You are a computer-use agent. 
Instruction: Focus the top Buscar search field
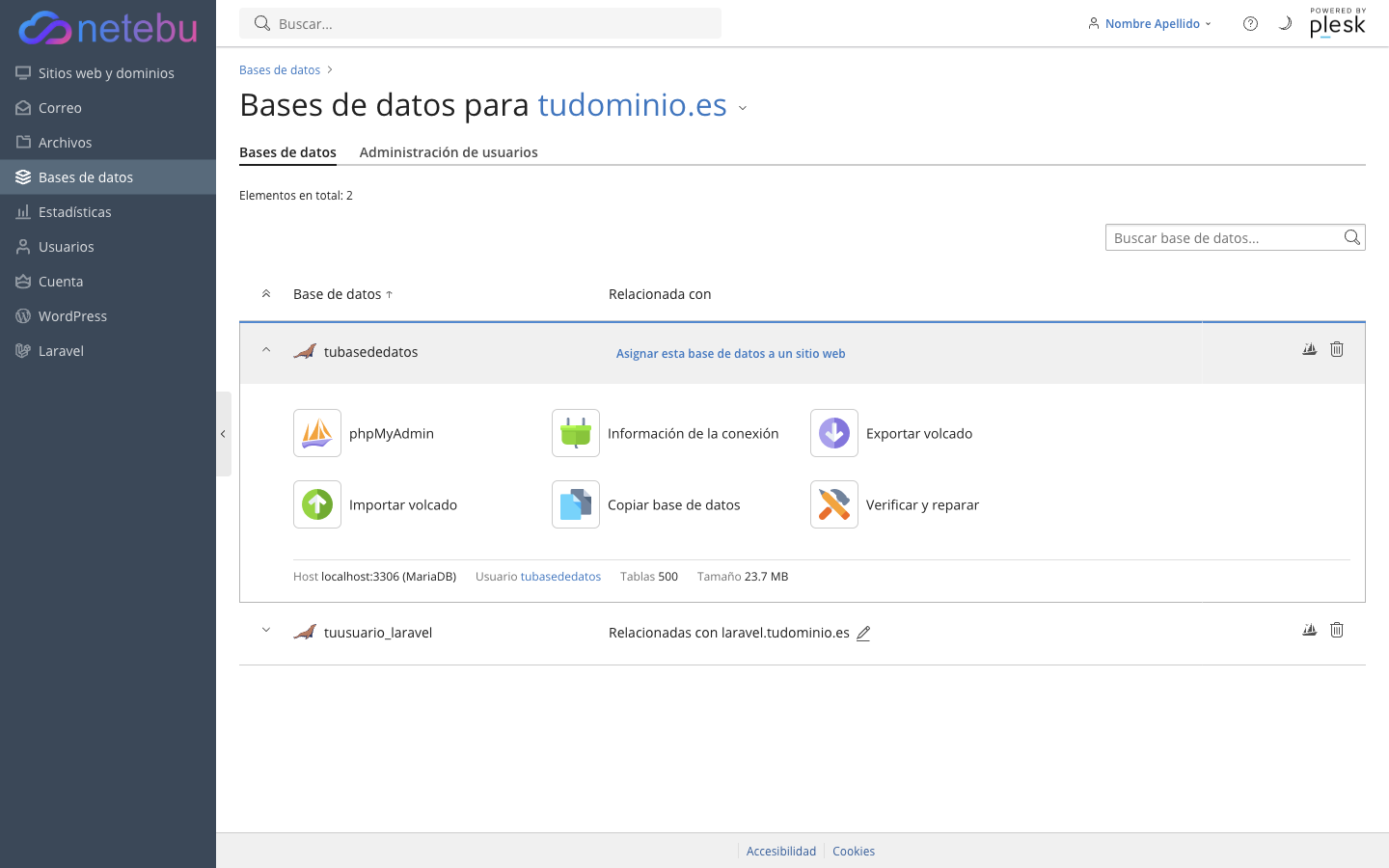point(480,23)
